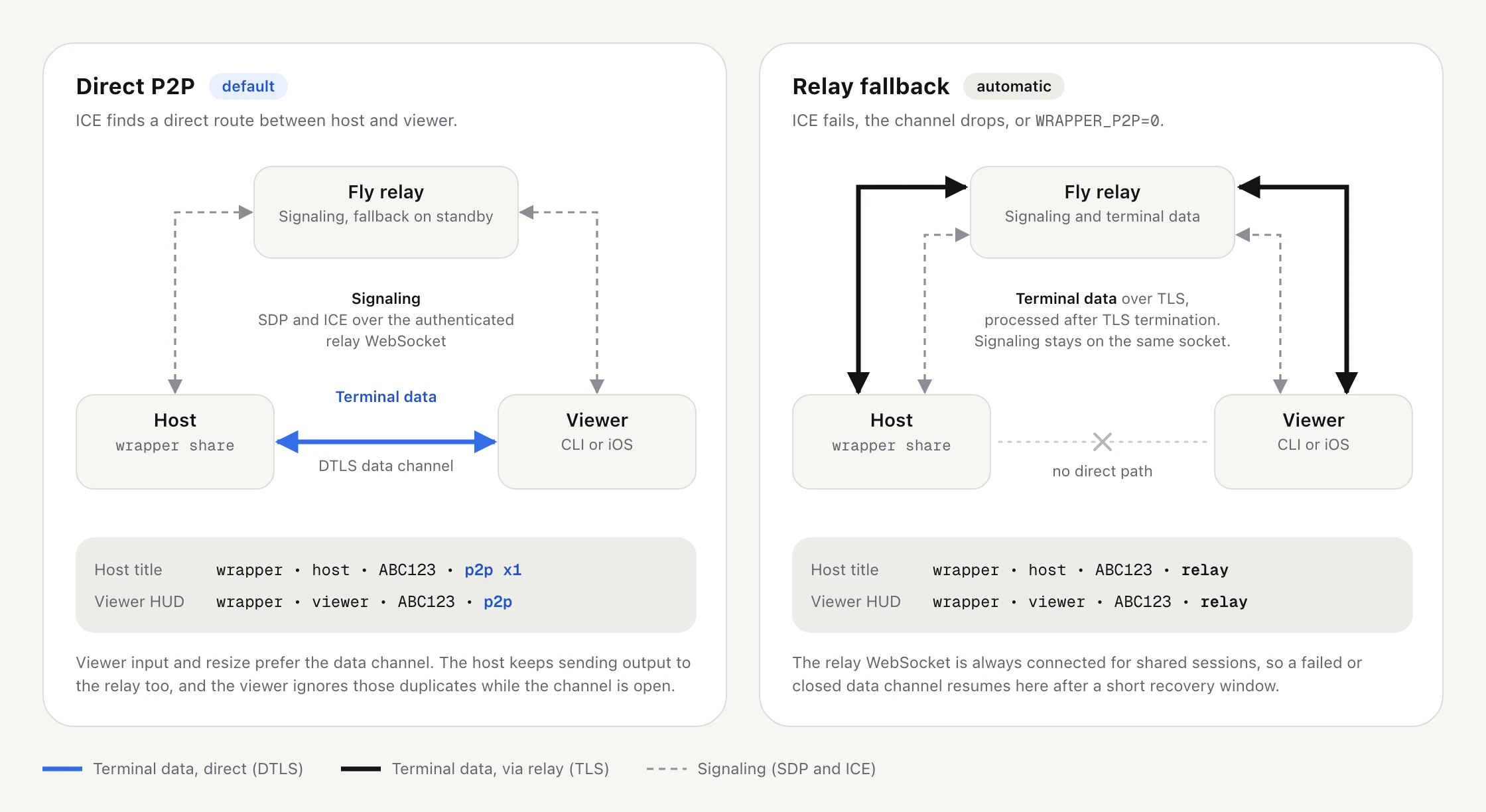Image resolution: width=1486 pixels, height=812 pixels.
Task: Click the "automatic" badge next to Relay fallback
Action: point(1014,86)
